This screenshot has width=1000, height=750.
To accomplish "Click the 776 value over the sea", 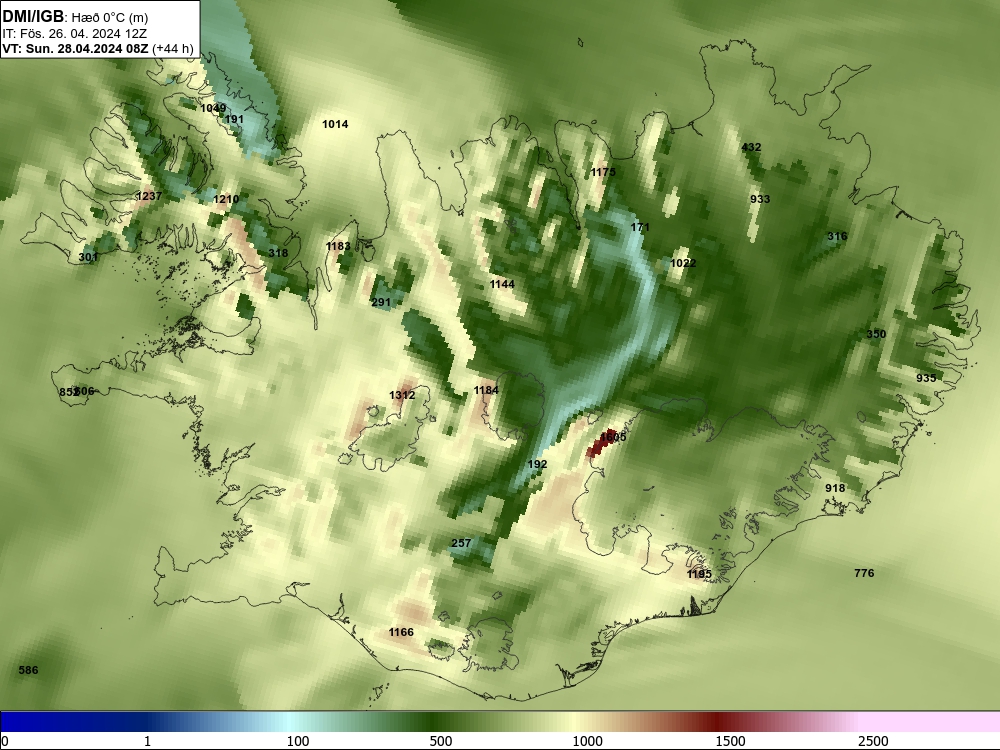I will 864,573.
